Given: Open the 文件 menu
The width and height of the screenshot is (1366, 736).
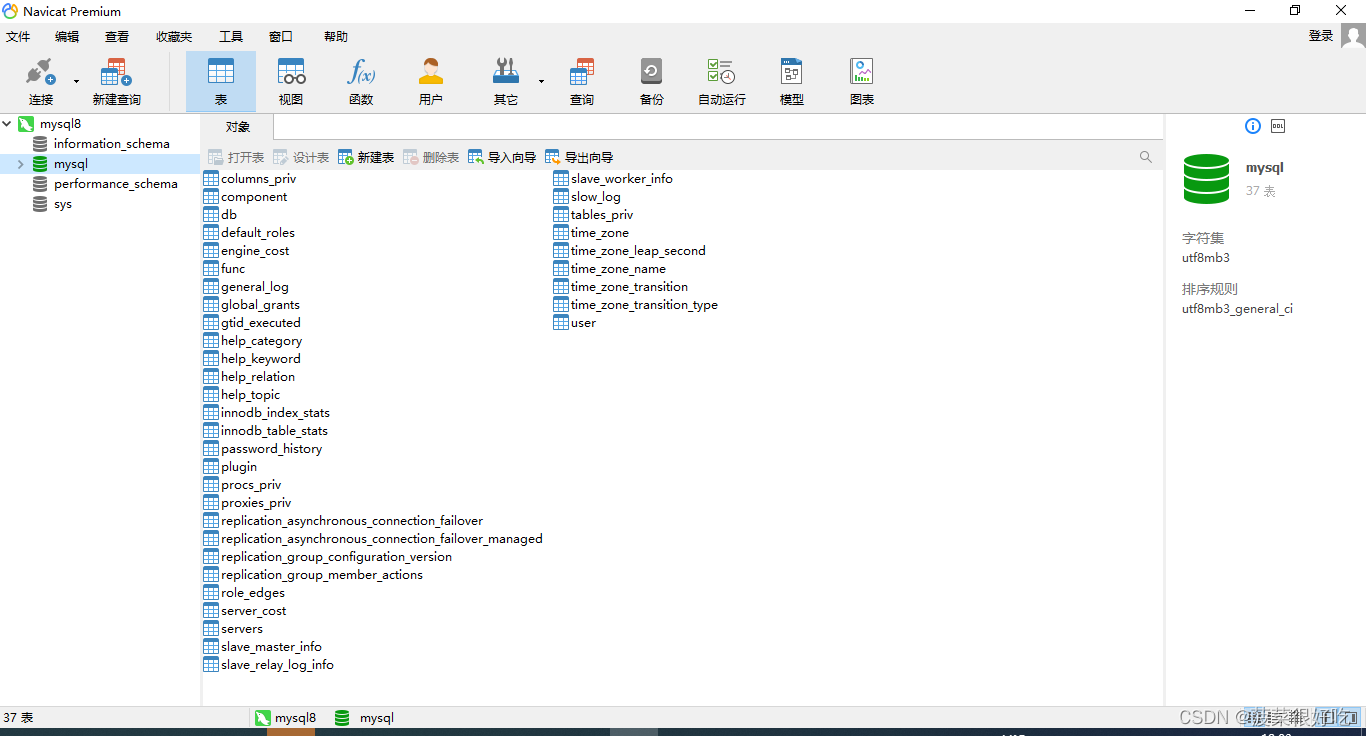Looking at the screenshot, I should (x=18, y=37).
